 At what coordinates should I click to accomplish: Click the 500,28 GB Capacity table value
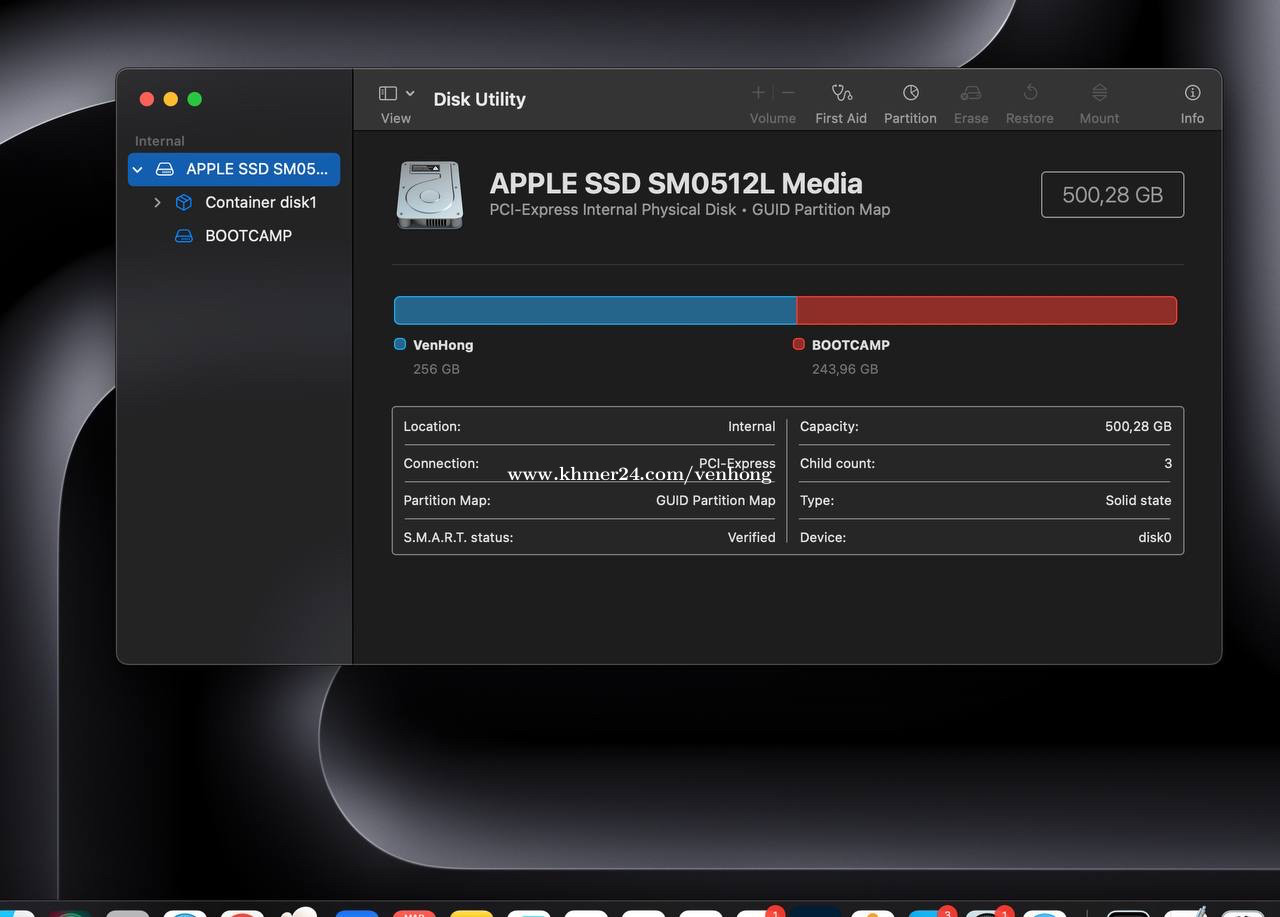coord(1138,426)
